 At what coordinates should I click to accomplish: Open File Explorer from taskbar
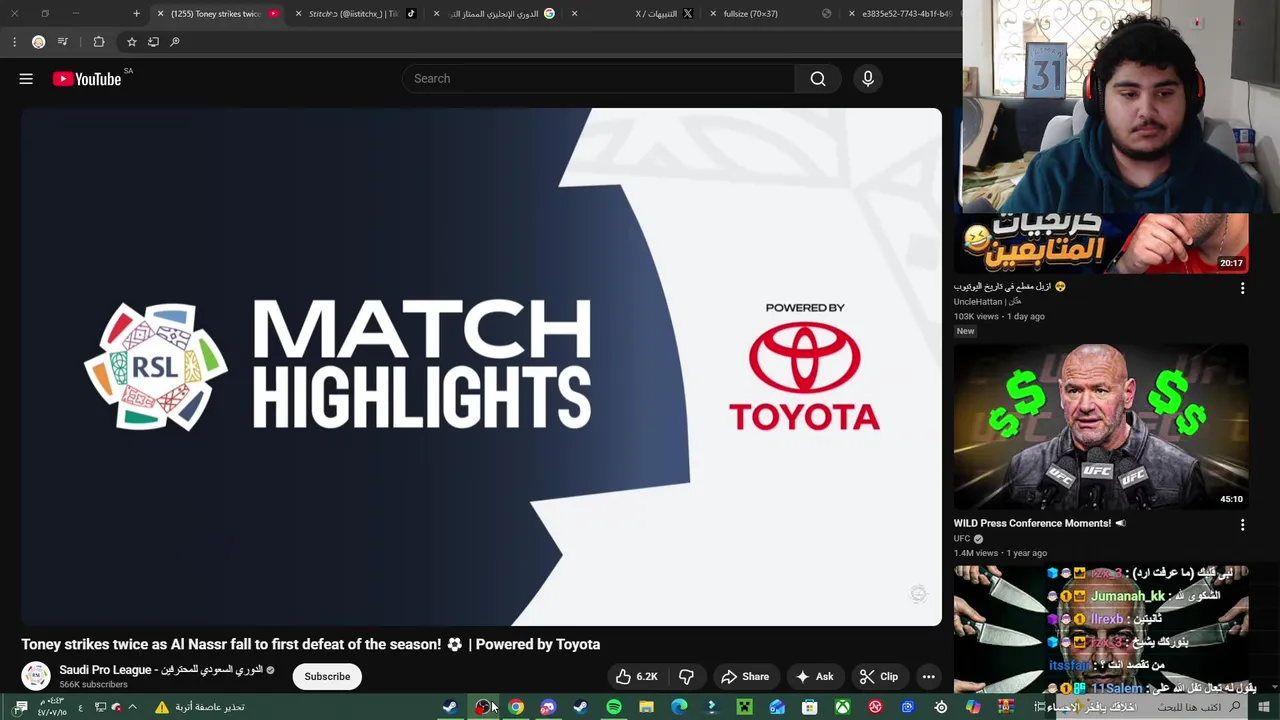(x=647, y=707)
